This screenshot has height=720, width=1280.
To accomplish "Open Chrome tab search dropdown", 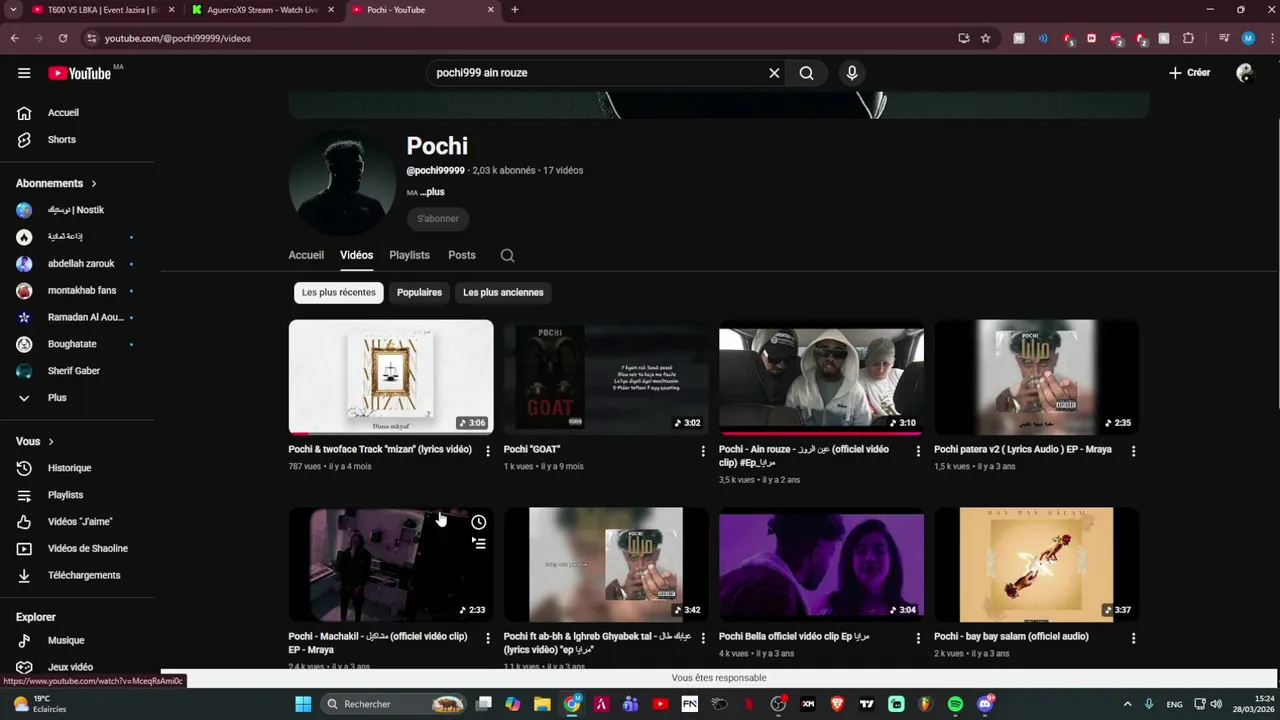I will pyautogui.click(x=13, y=10).
